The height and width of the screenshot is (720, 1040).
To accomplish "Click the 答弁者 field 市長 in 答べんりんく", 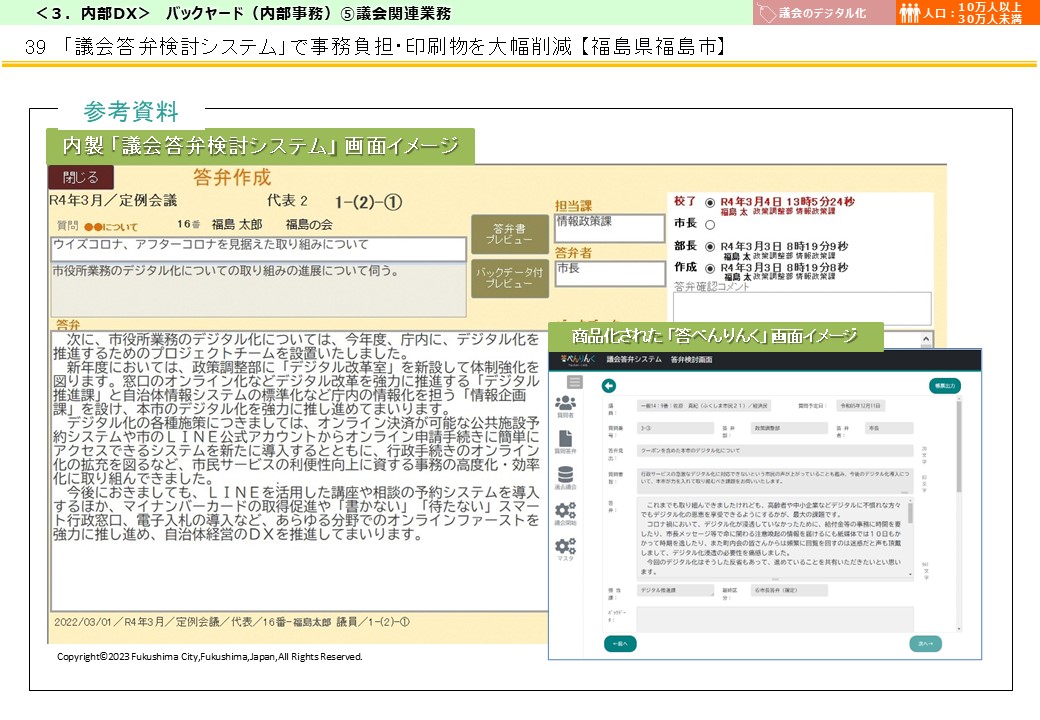I will click(x=889, y=428).
